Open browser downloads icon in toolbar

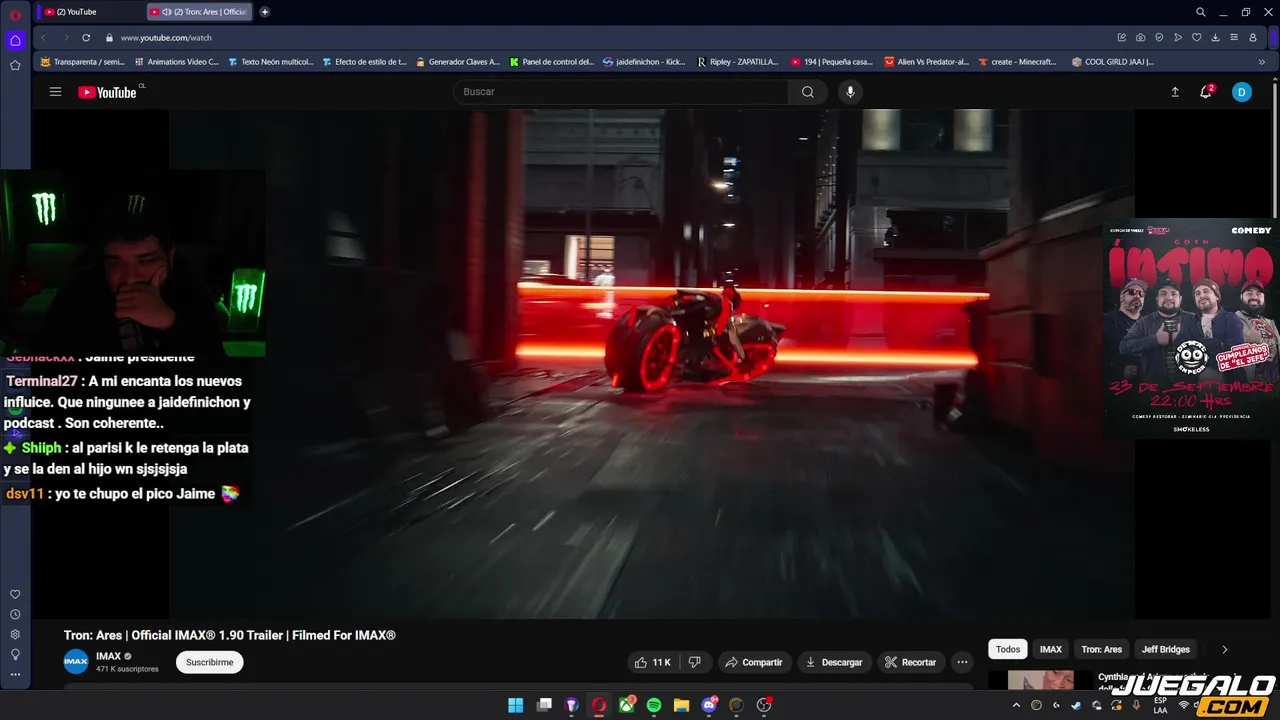coord(1215,37)
